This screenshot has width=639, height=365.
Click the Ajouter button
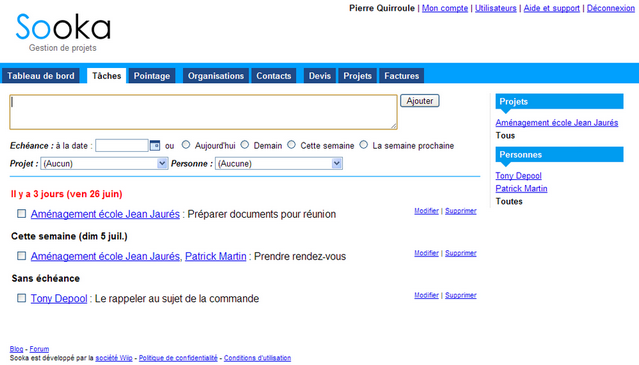[420, 101]
